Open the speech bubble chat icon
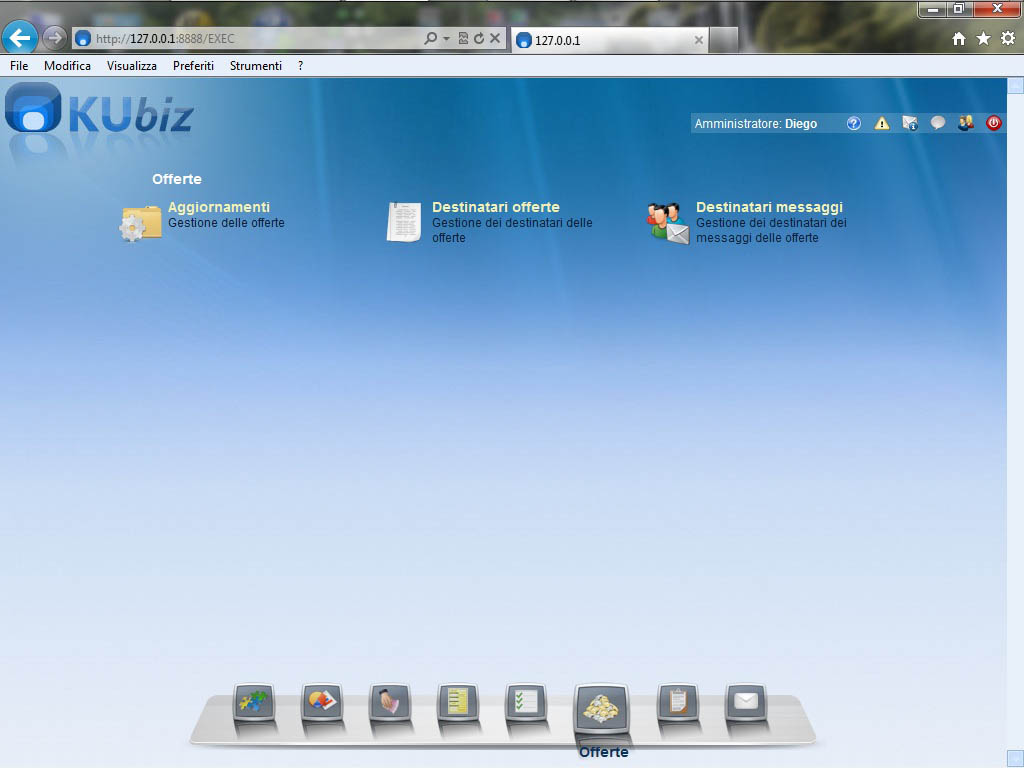 pos(937,124)
